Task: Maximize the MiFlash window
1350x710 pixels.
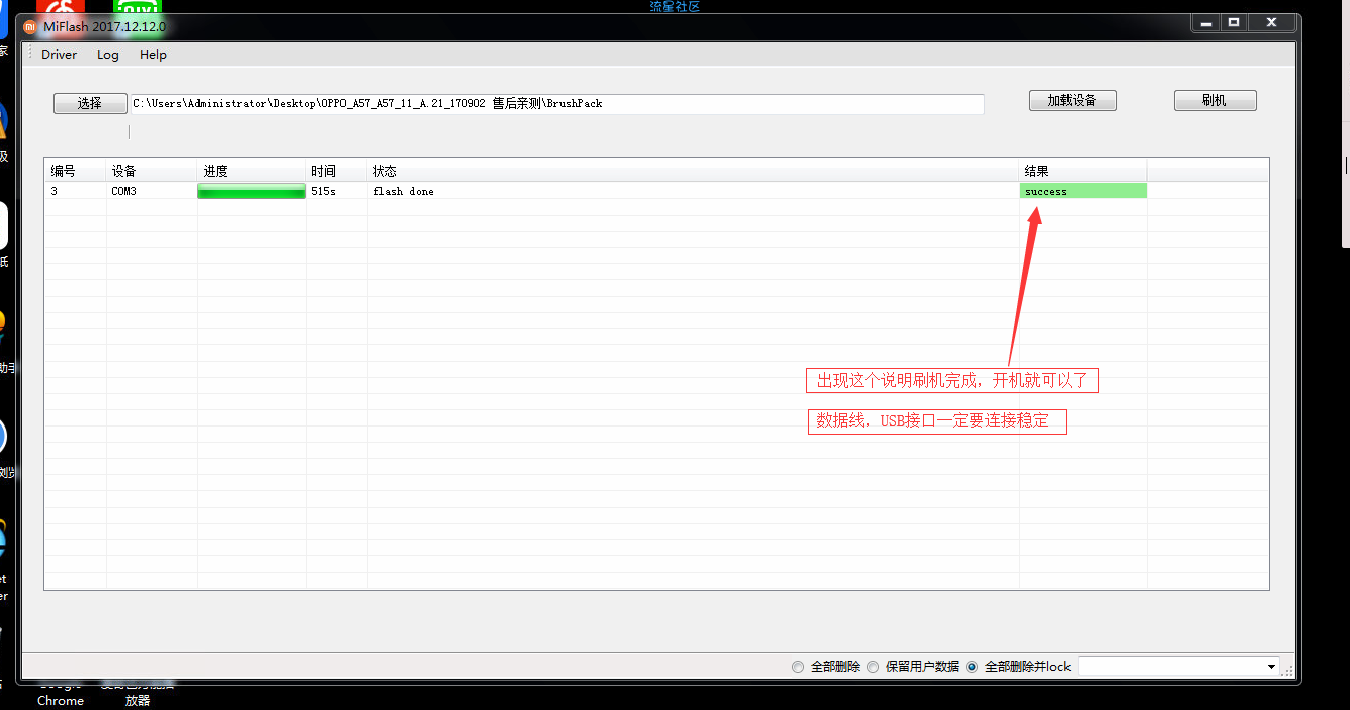Action: click(1234, 22)
